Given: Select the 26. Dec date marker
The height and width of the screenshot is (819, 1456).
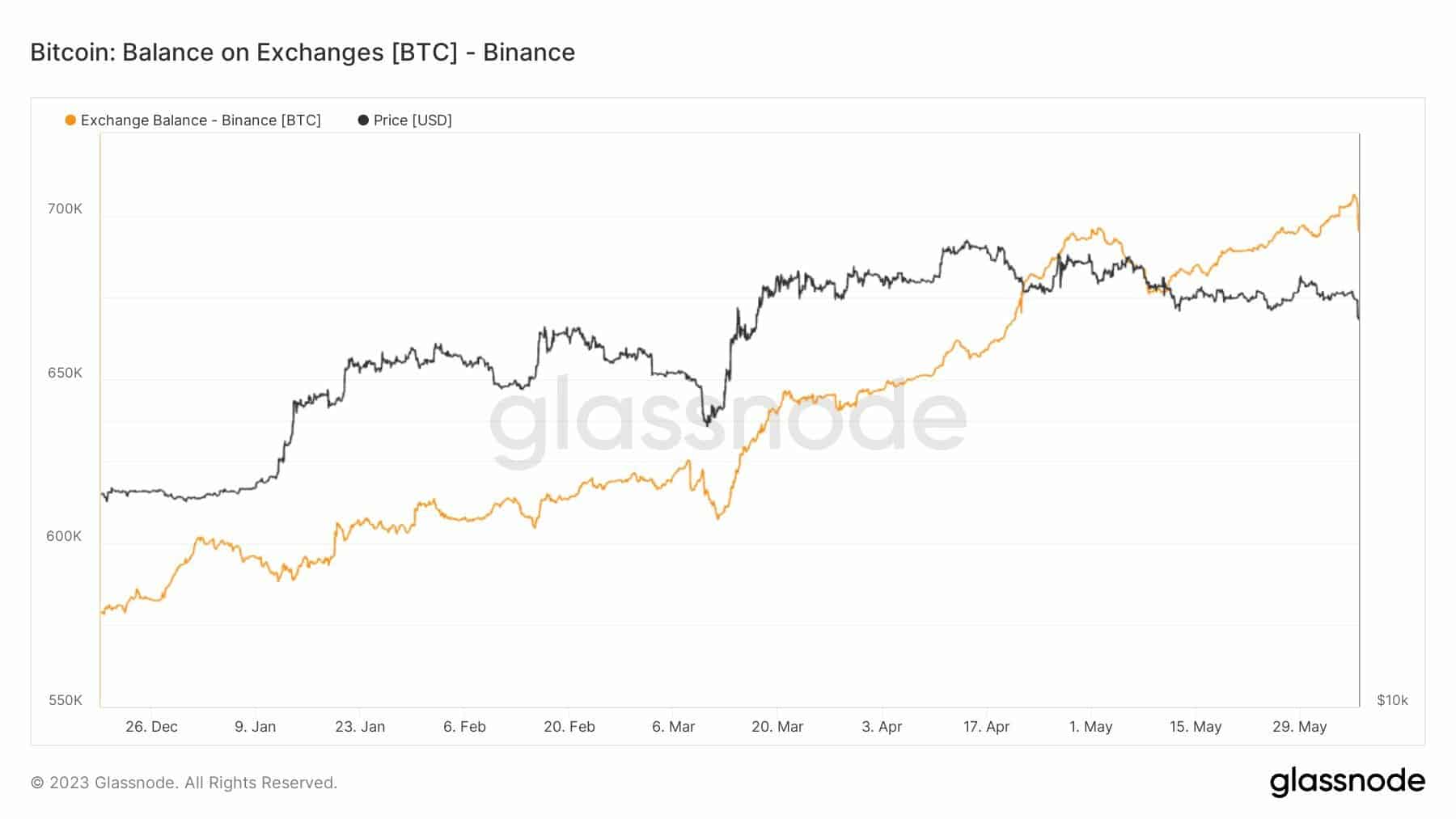Looking at the screenshot, I should coord(151,727).
